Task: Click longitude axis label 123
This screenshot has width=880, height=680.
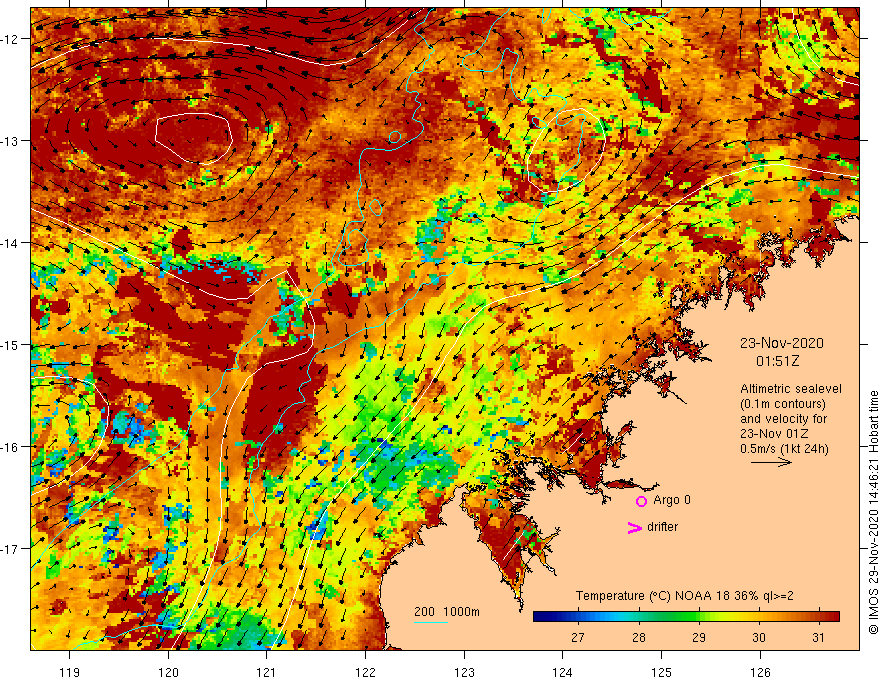Action: coord(464,672)
